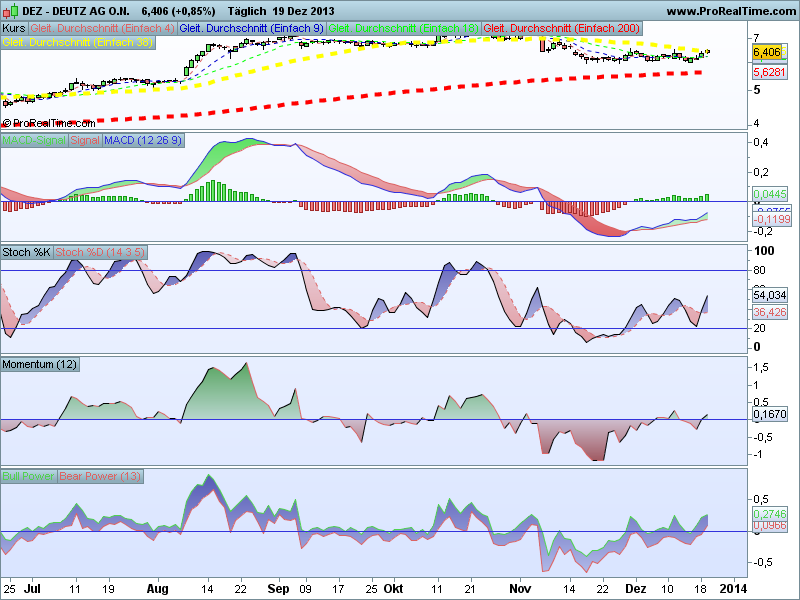Image resolution: width=800 pixels, height=600 pixels.
Task: Click the yellow price label 6,406
Action: click(767, 52)
